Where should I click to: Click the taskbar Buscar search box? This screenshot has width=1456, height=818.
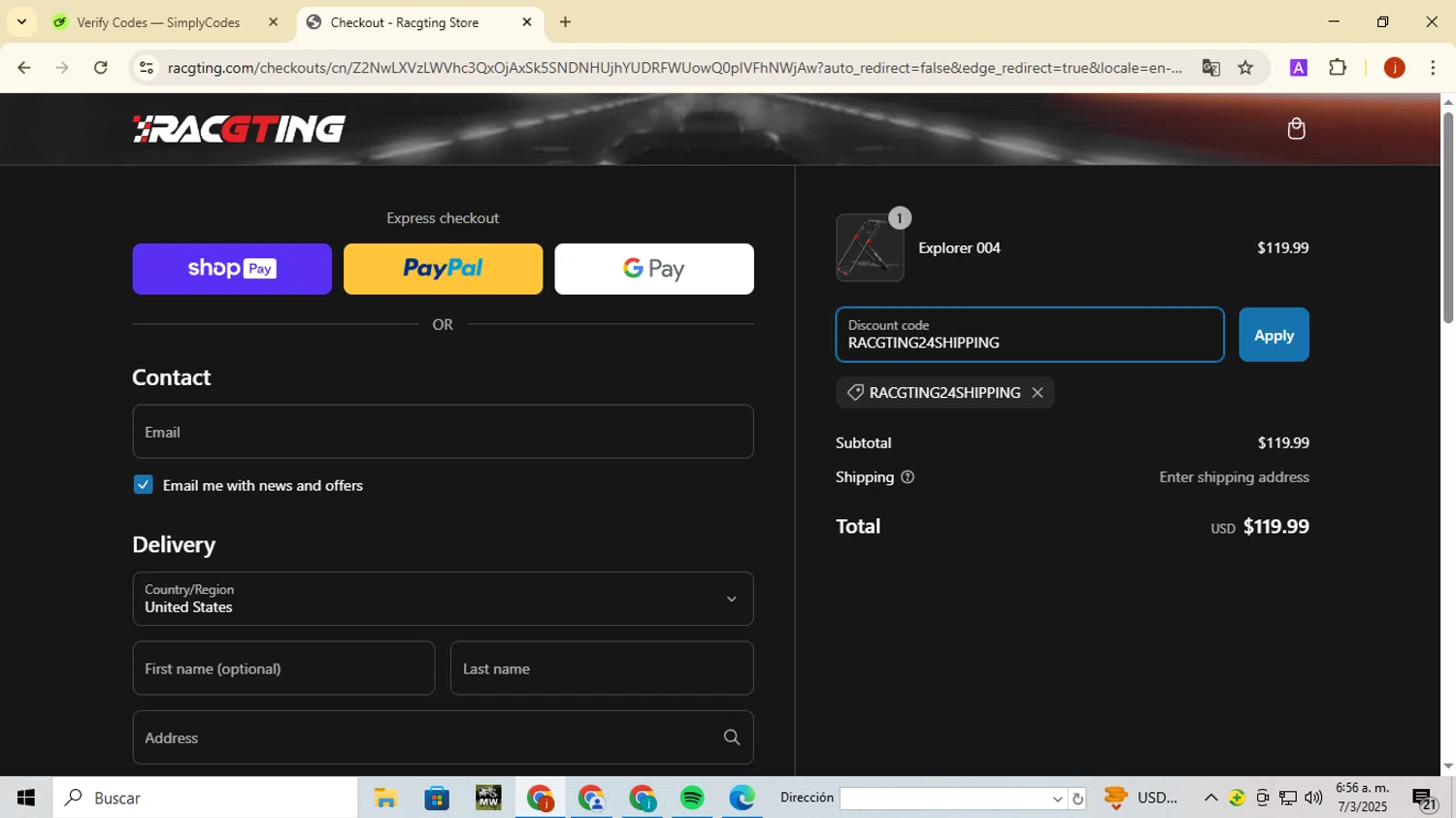205,798
